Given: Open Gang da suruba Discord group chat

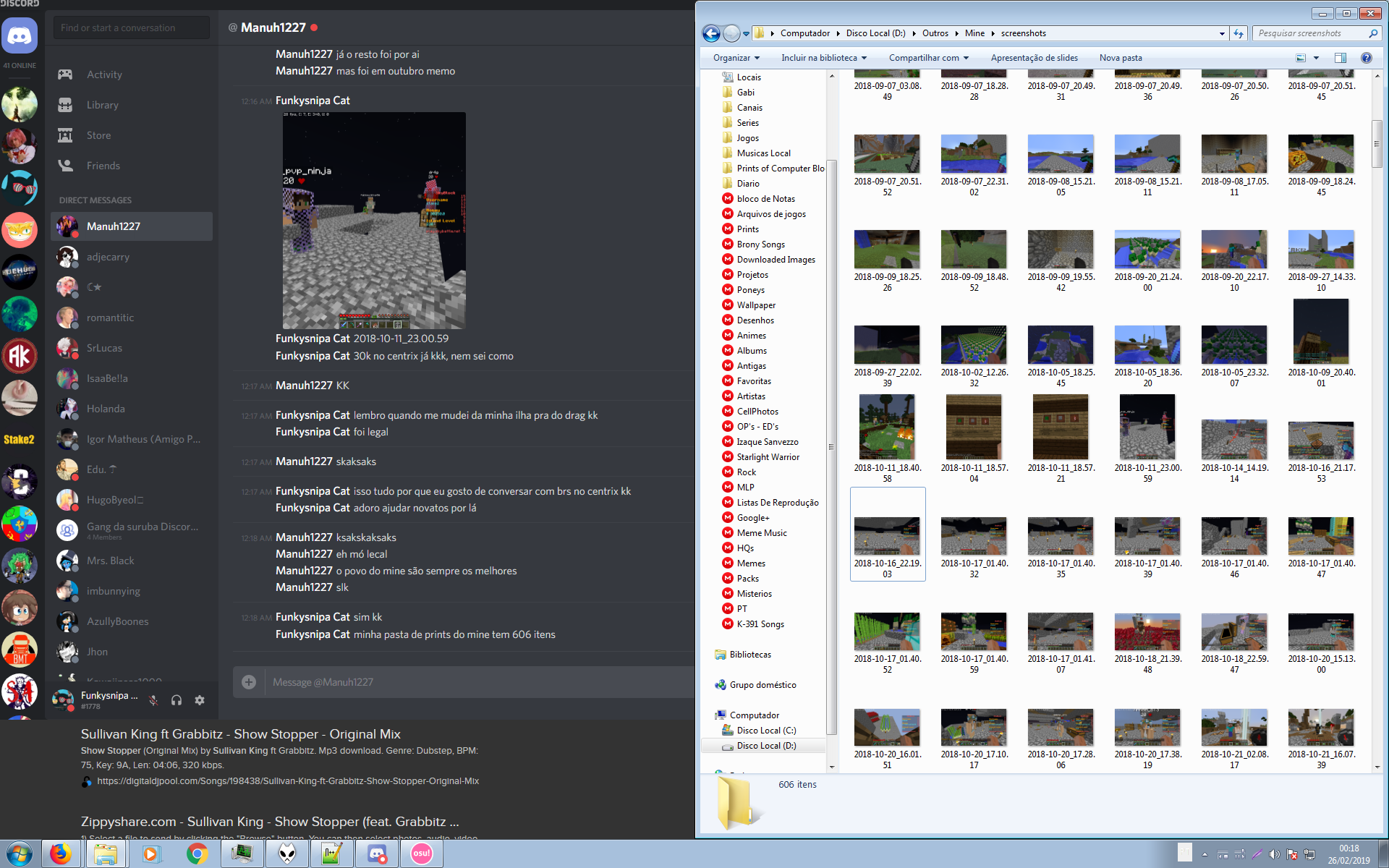Looking at the screenshot, I should 131,530.
